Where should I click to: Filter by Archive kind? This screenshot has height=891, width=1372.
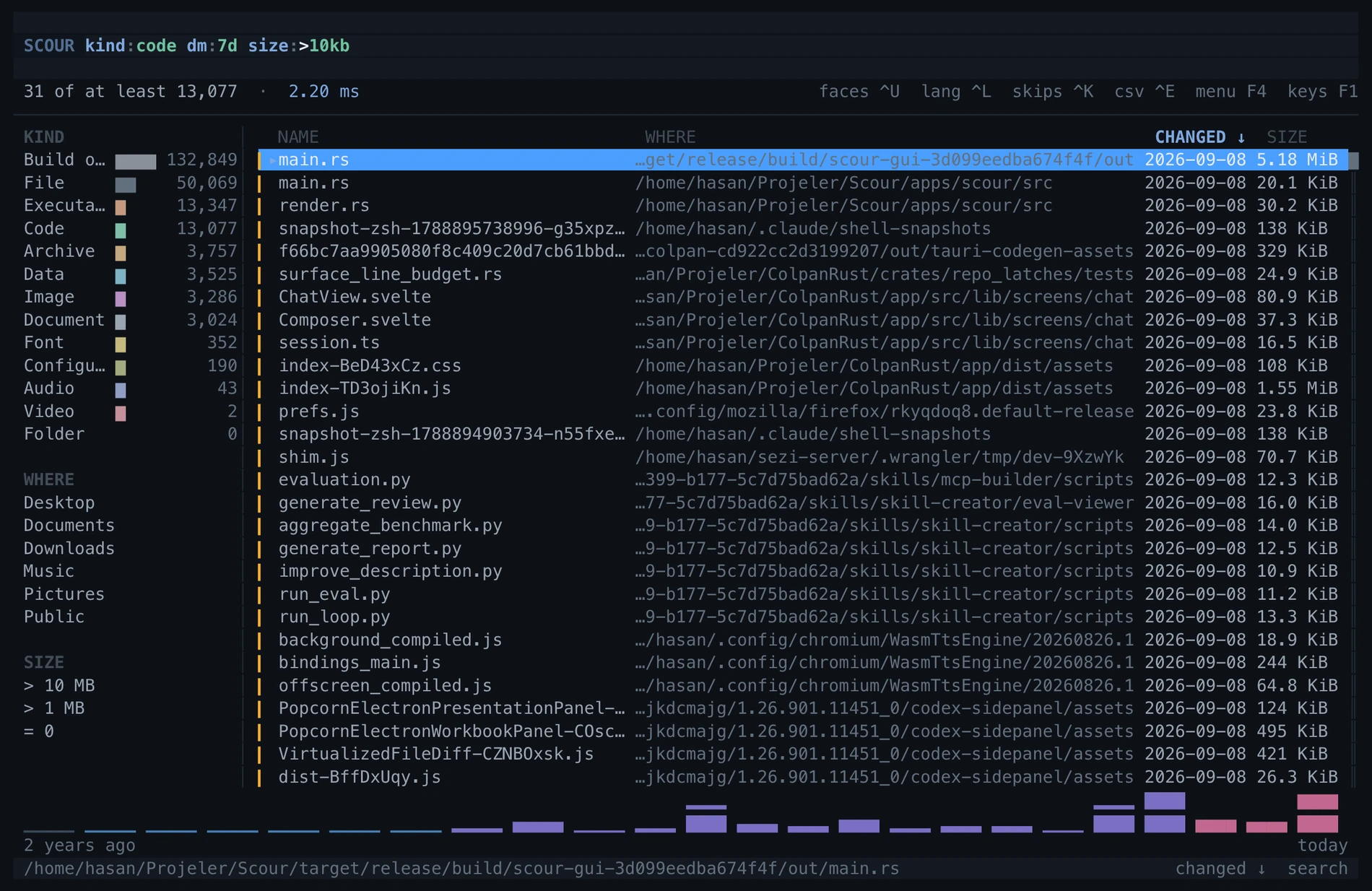pos(130,251)
